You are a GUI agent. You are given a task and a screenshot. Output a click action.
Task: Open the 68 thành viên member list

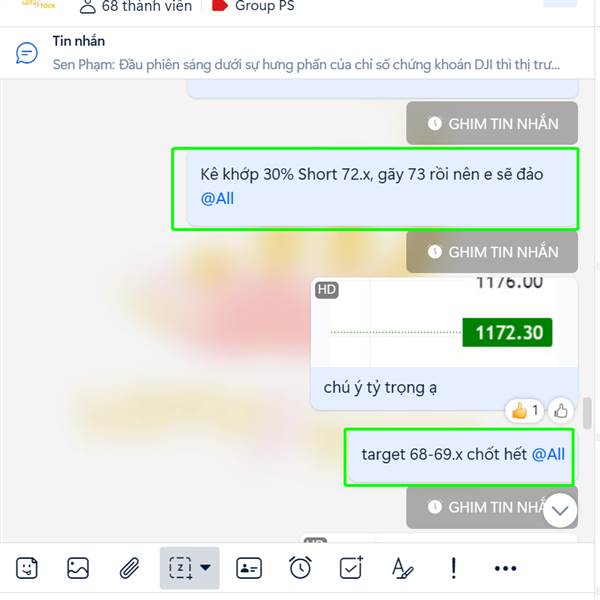(x=136, y=6)
